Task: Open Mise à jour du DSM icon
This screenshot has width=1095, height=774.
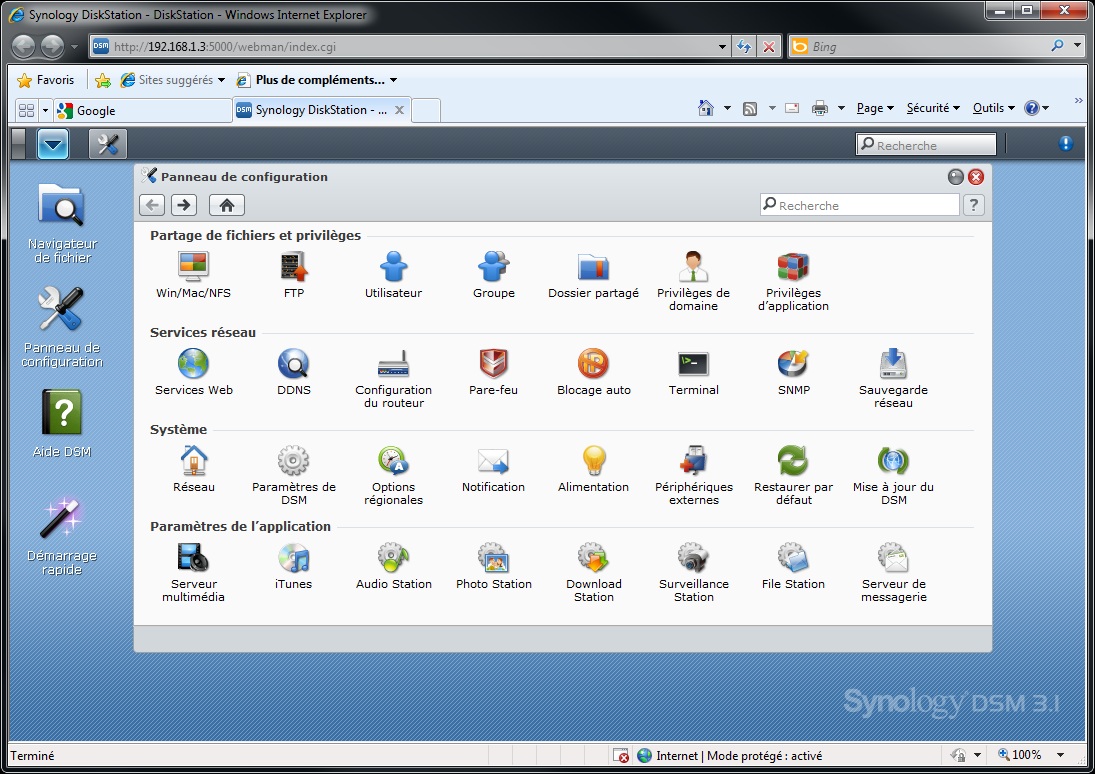Action: pyautogui.click(x=893, y=460)
